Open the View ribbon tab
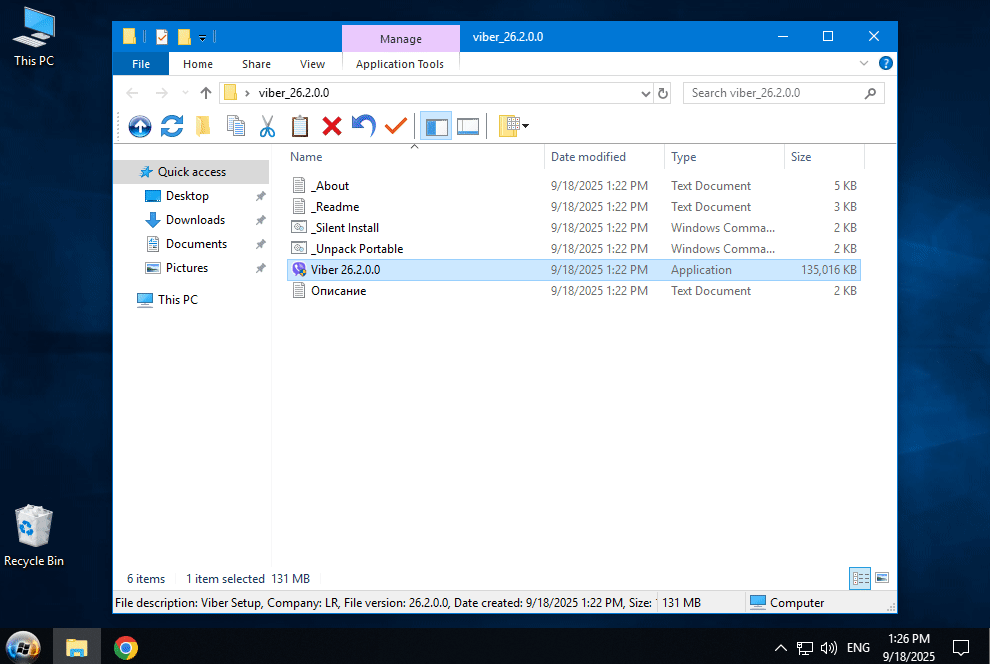 click(x=312, y=64)
